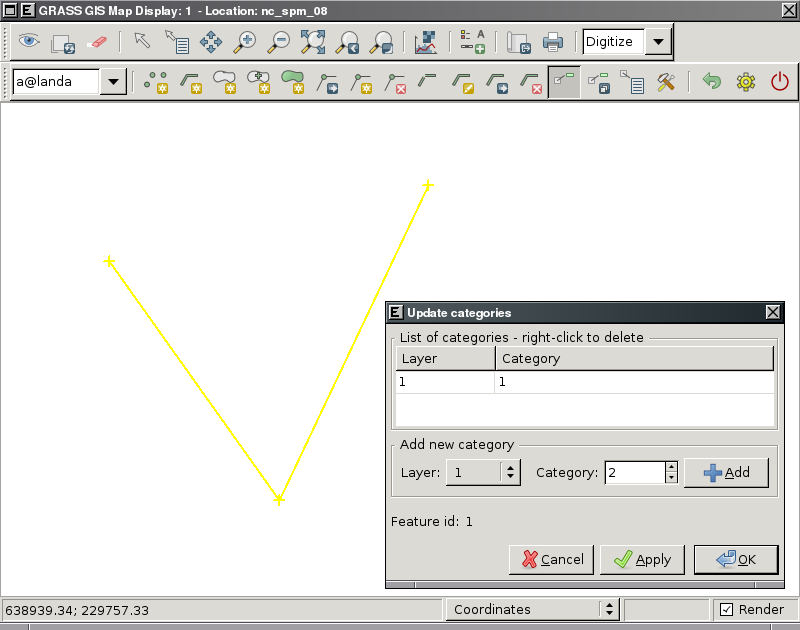The width and height of the screenshot is (800, 630).
Task: Toggle the Display/update categories tool
Action: pos(564,82)
